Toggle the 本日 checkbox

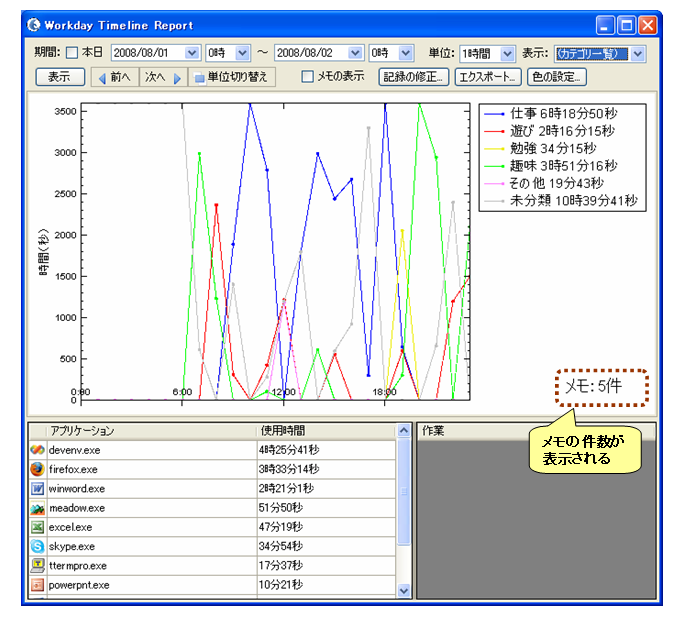[72, 53]
